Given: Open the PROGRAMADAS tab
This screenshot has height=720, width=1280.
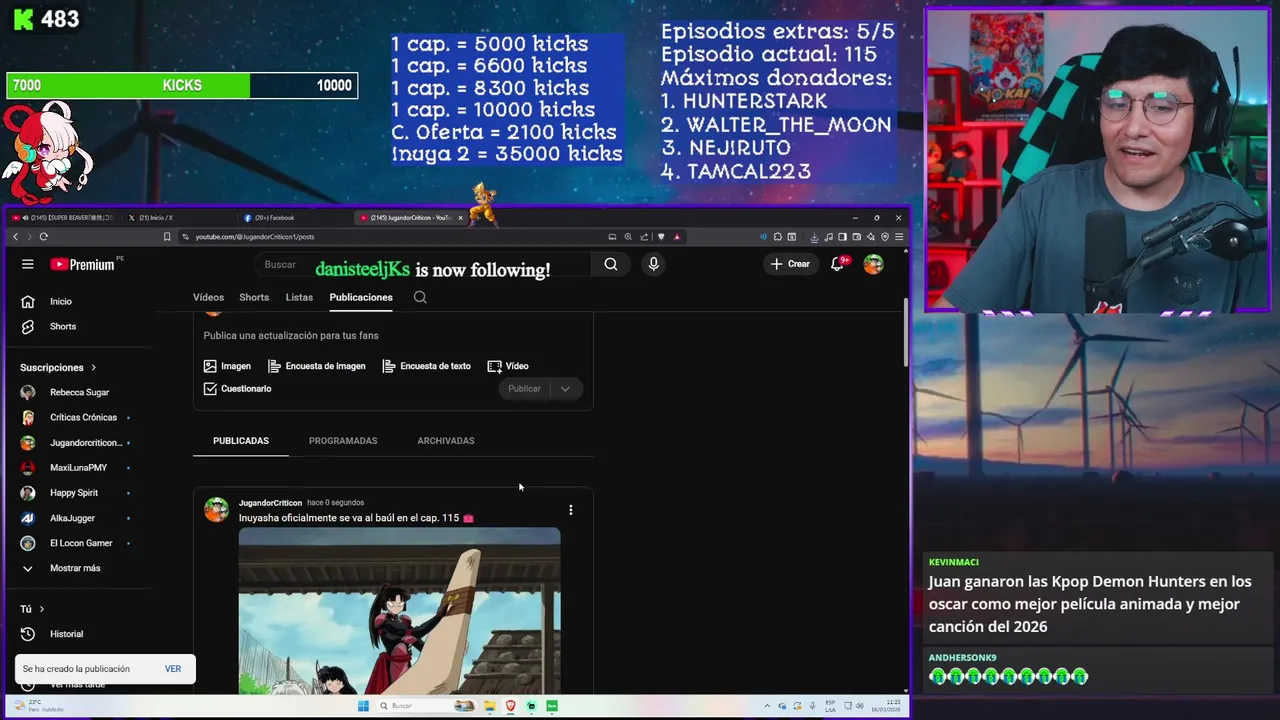Looking at the screenshot, I should 343,441.
